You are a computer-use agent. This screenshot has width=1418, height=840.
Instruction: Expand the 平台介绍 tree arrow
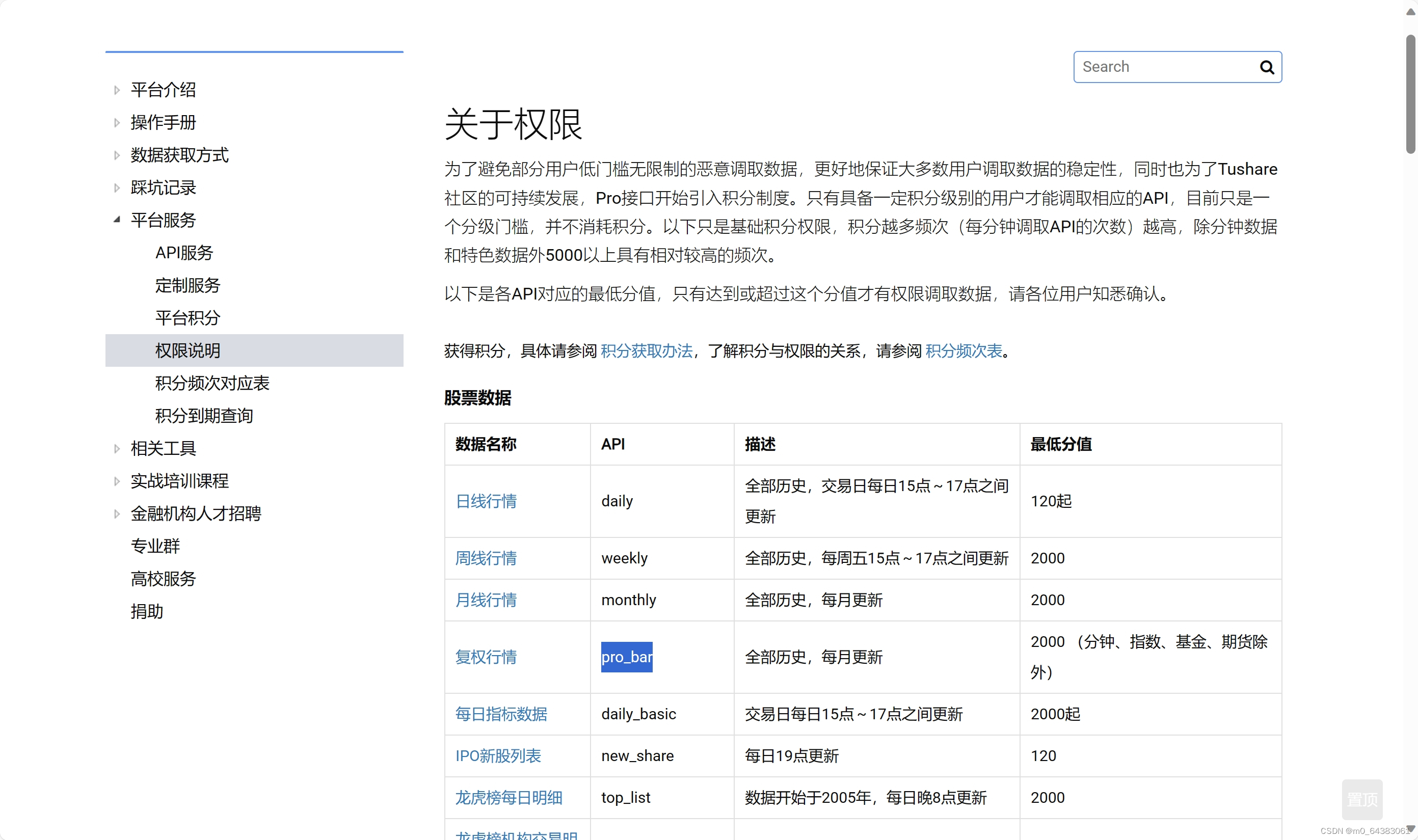pos(117,90)
